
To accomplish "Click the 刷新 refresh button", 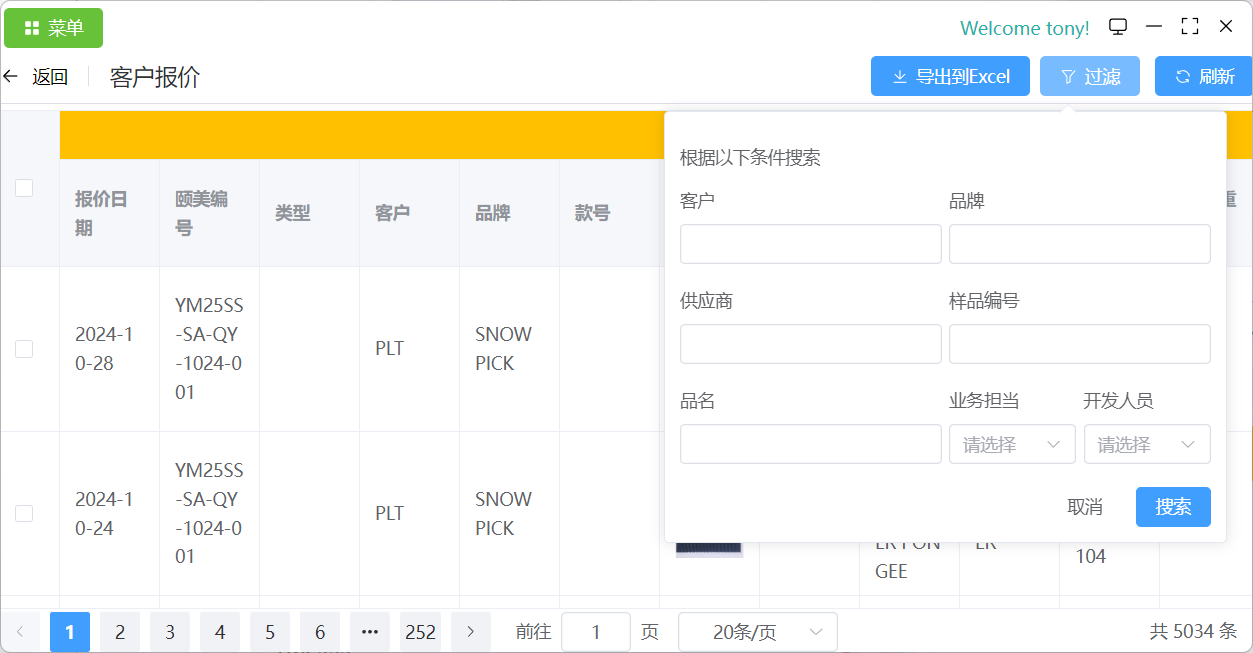I will pos(1203,76).
